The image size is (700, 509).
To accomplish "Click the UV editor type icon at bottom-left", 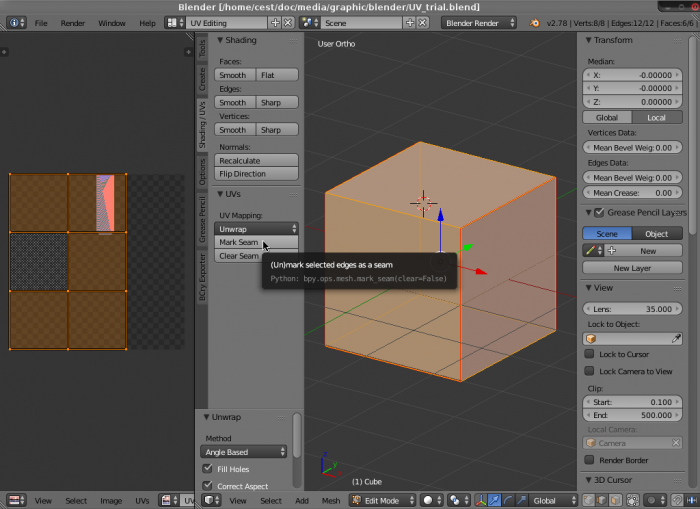I will (x=14, y=500).
